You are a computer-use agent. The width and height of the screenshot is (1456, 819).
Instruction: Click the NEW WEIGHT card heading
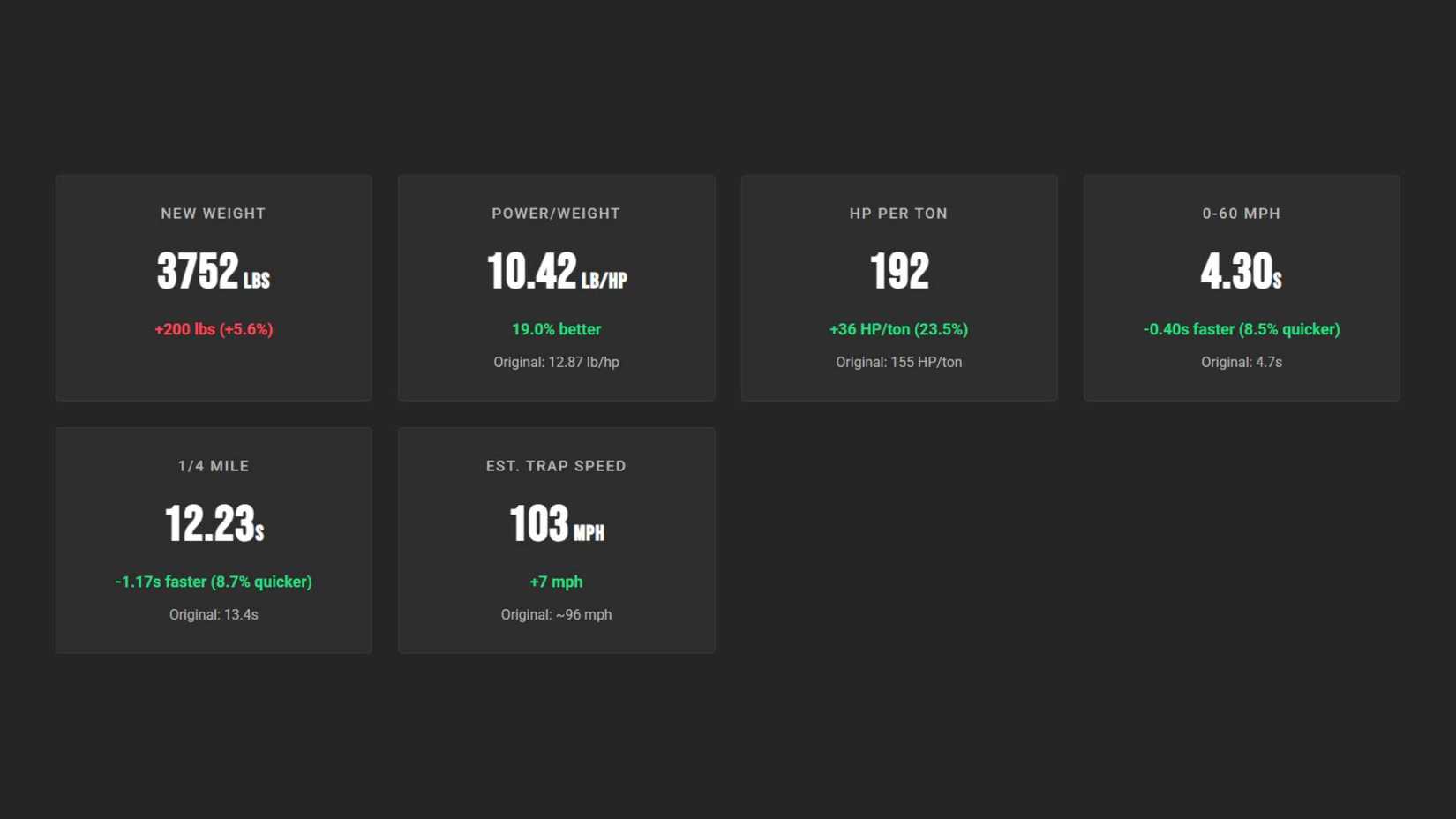tap(213, 214)
